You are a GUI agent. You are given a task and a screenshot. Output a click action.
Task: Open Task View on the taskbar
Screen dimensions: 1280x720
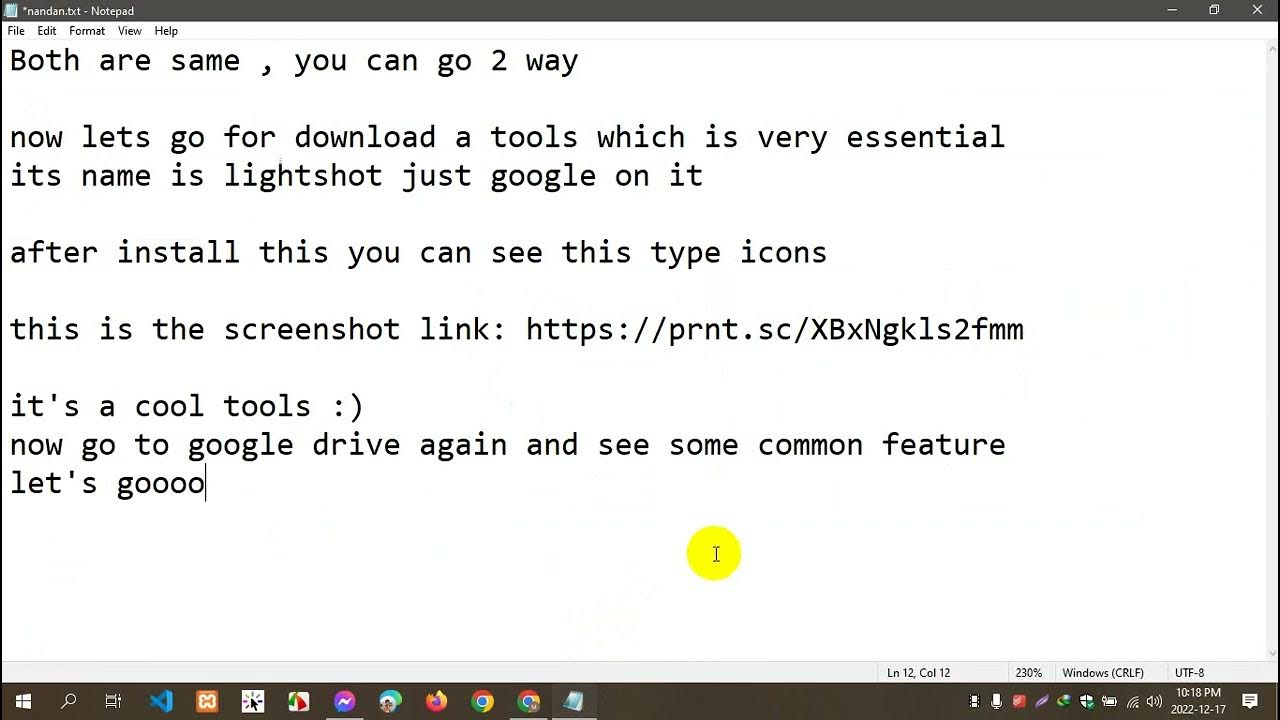click(x=114, y=702)
